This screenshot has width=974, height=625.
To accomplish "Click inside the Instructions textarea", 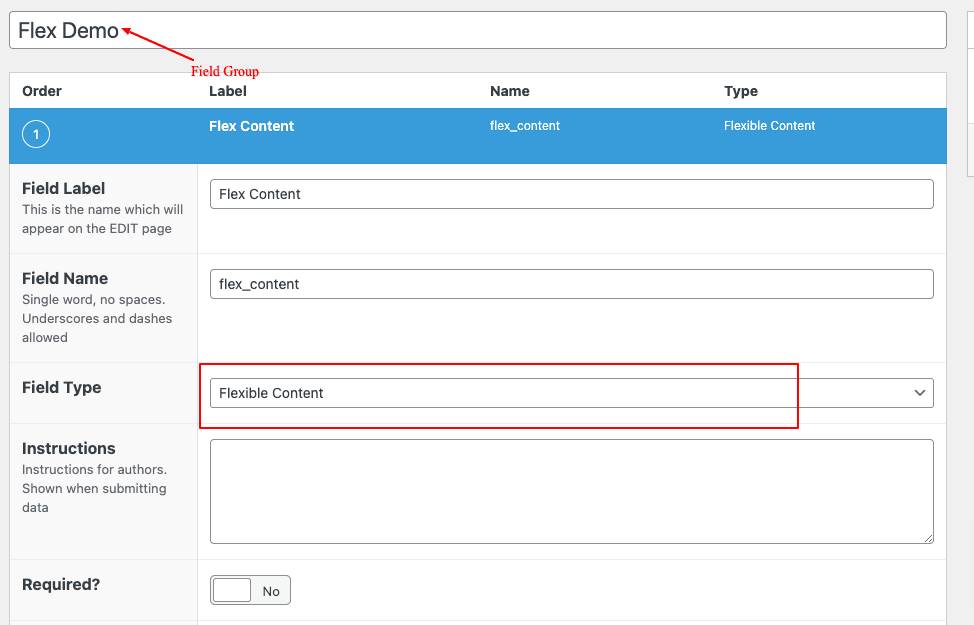I will (x=571, y=491).
